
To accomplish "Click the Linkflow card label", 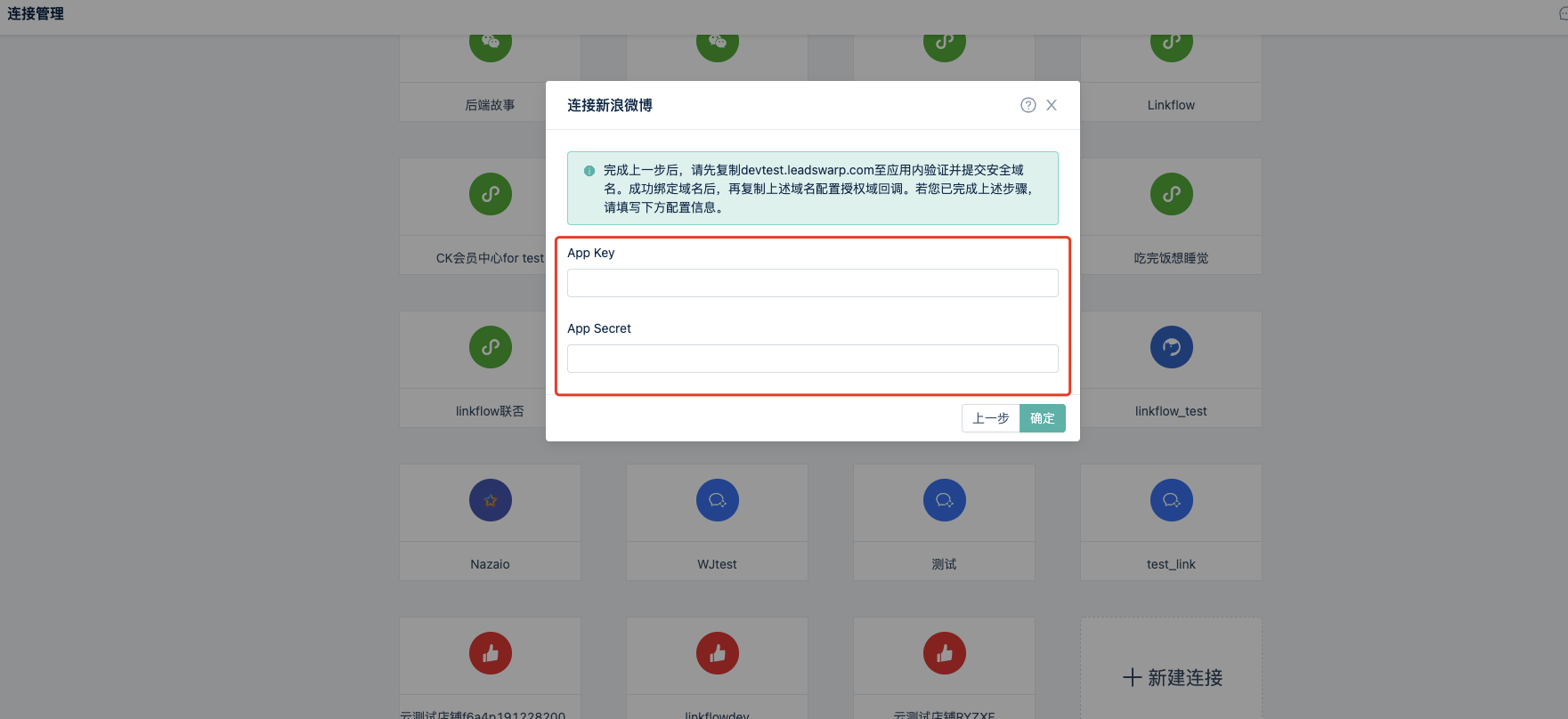I will [x=1172, y=105].
